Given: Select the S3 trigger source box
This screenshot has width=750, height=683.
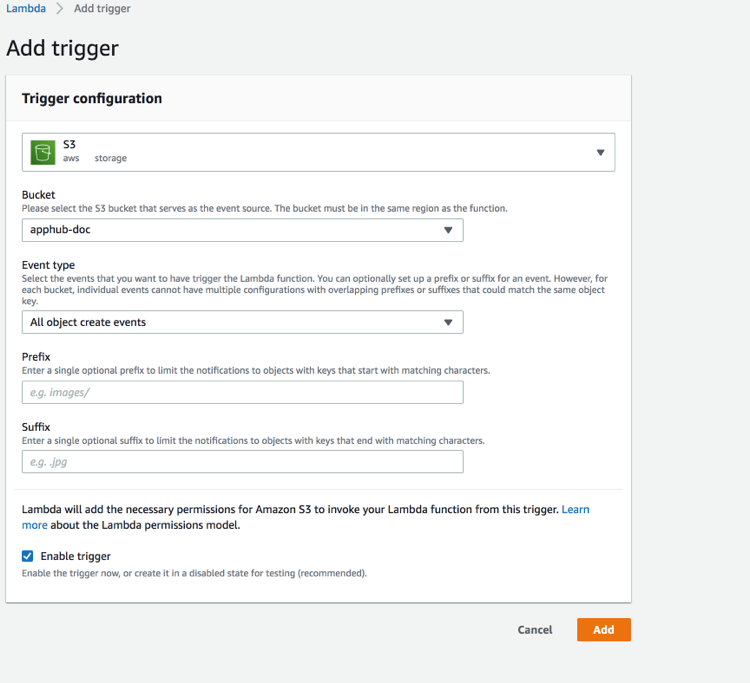Looking at the screenshot, I should 318,152.
